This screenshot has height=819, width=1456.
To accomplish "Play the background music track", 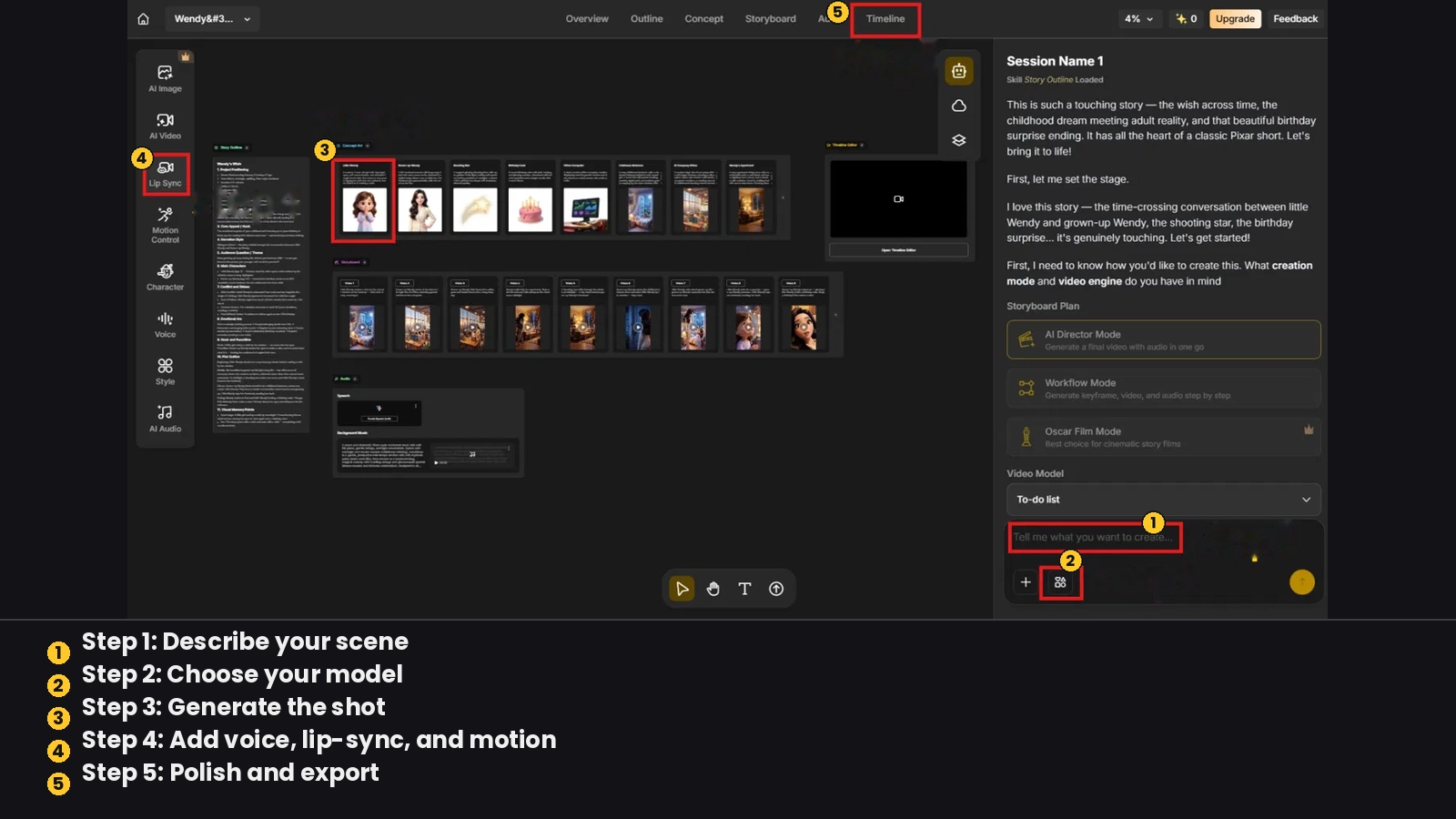I will (x=436, y=463).
